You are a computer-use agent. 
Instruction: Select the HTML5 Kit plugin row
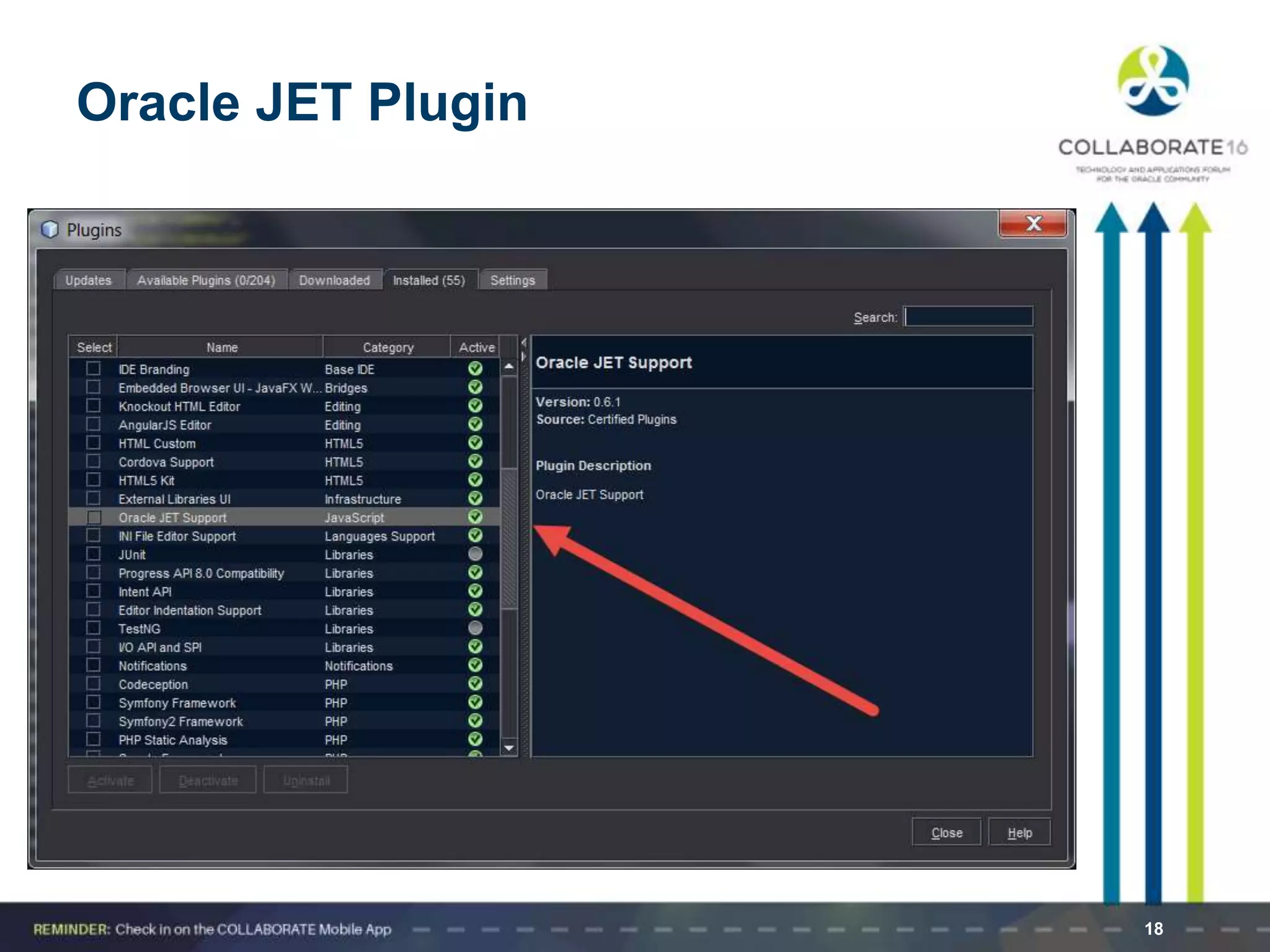tap(284, 480)
